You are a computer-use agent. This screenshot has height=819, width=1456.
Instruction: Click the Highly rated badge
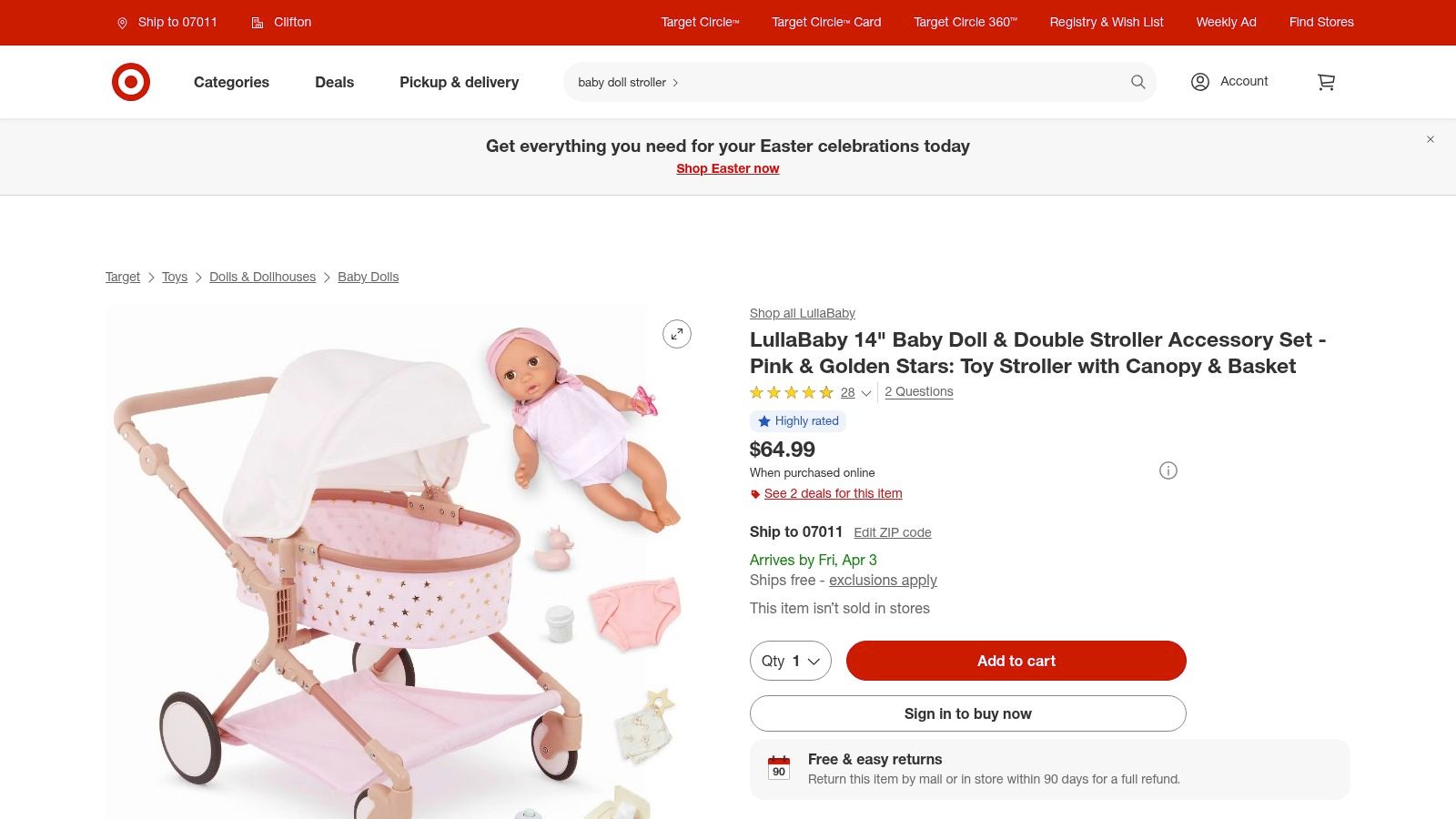[x=798, y=420]
